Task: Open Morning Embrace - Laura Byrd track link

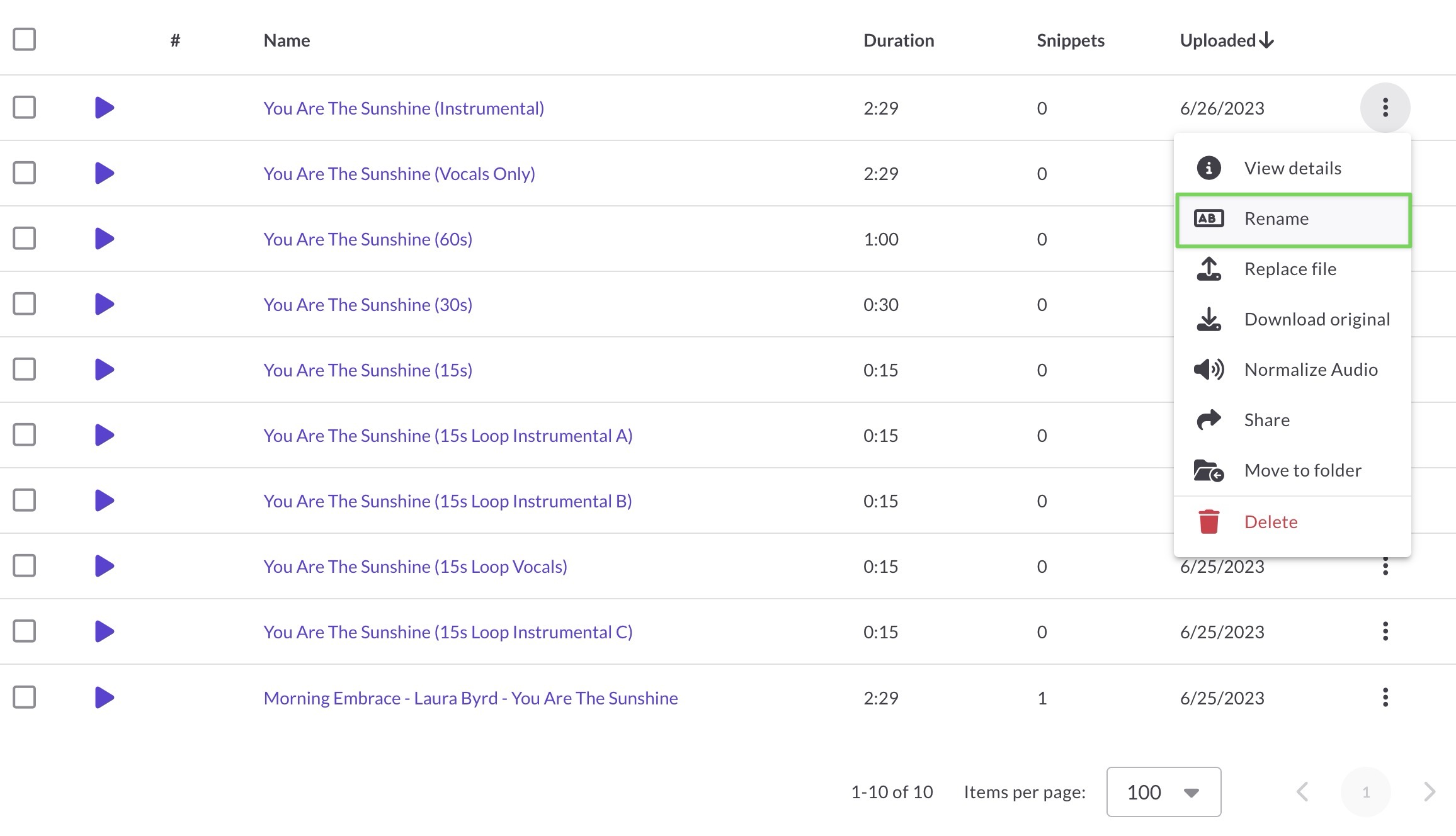Action: (x=470, y=698)
